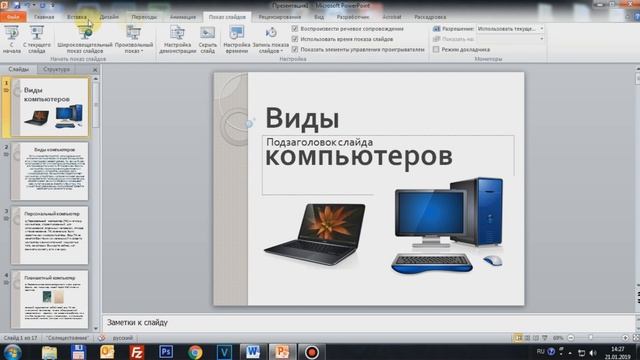The image size is (640, 360).
Task: Click the русский language indicator
Action: [x=123, y=338]
